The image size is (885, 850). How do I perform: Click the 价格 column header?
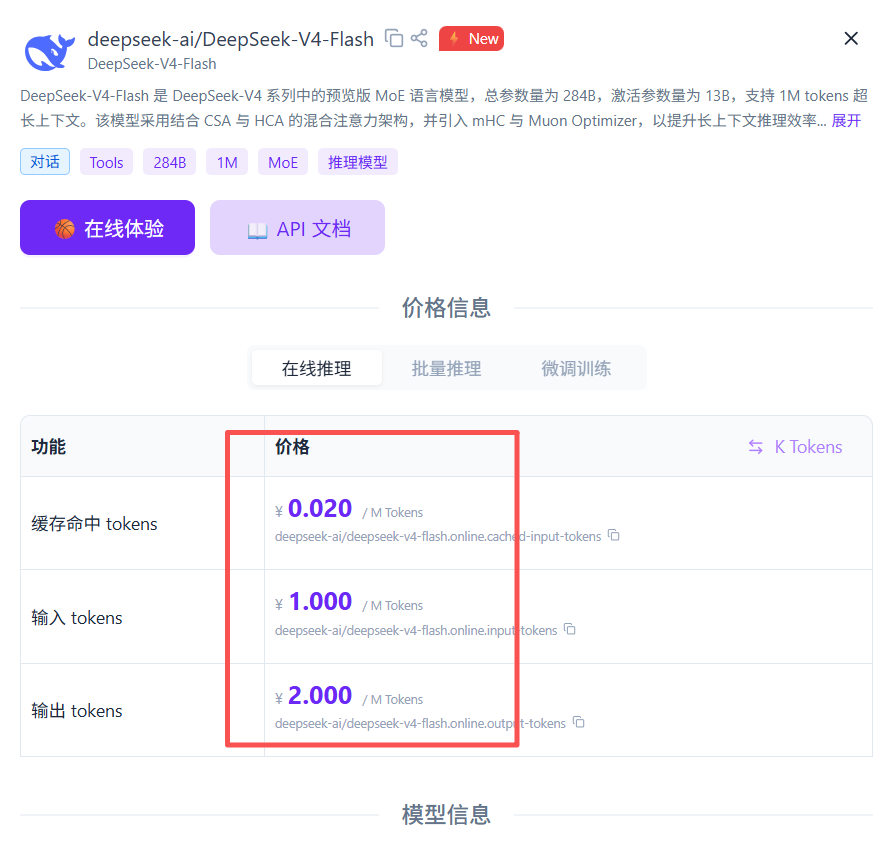tap(292, 446)
